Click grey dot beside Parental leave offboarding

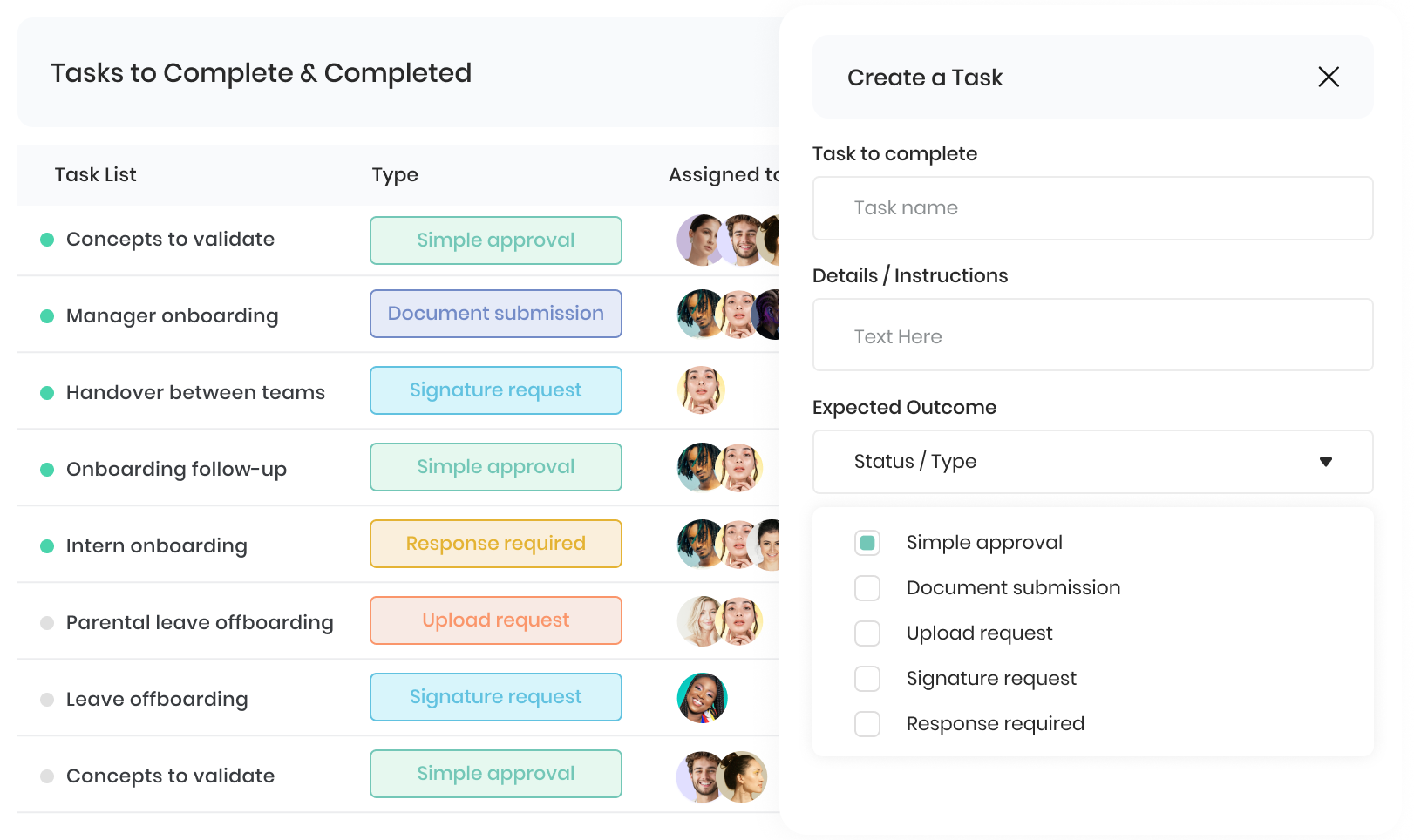(47, 623)
